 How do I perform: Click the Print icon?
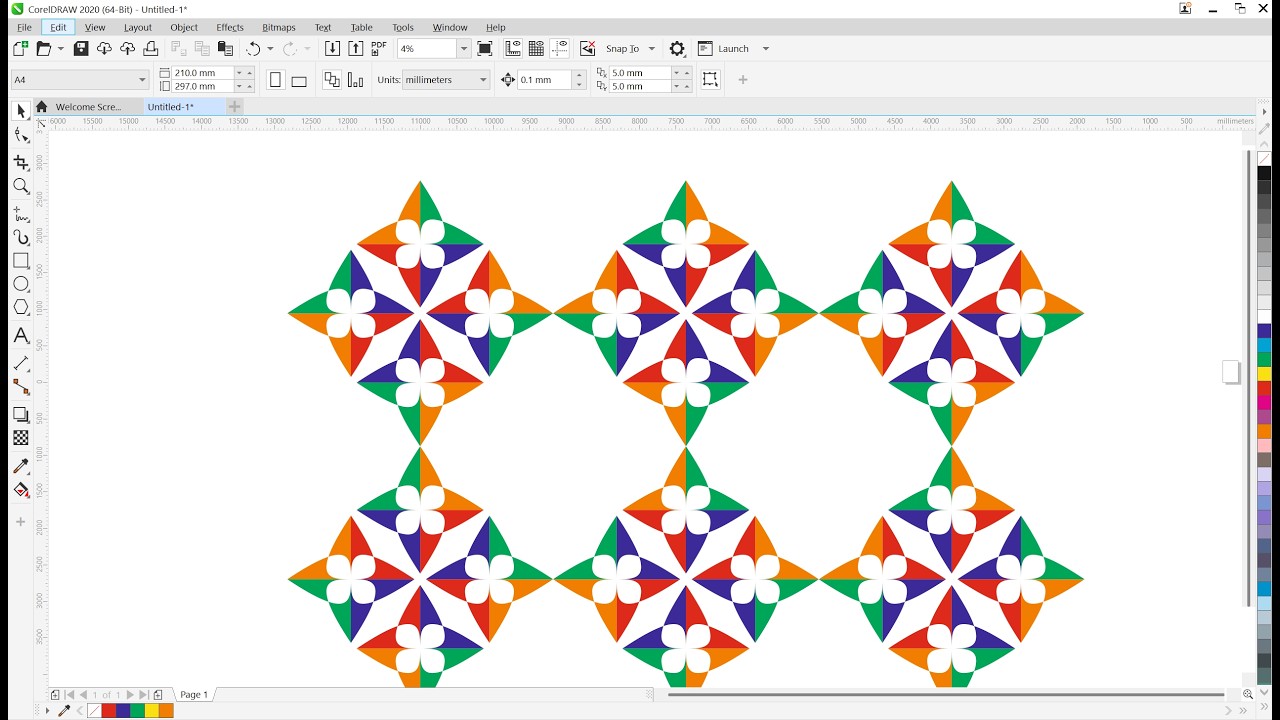(151, 48)
